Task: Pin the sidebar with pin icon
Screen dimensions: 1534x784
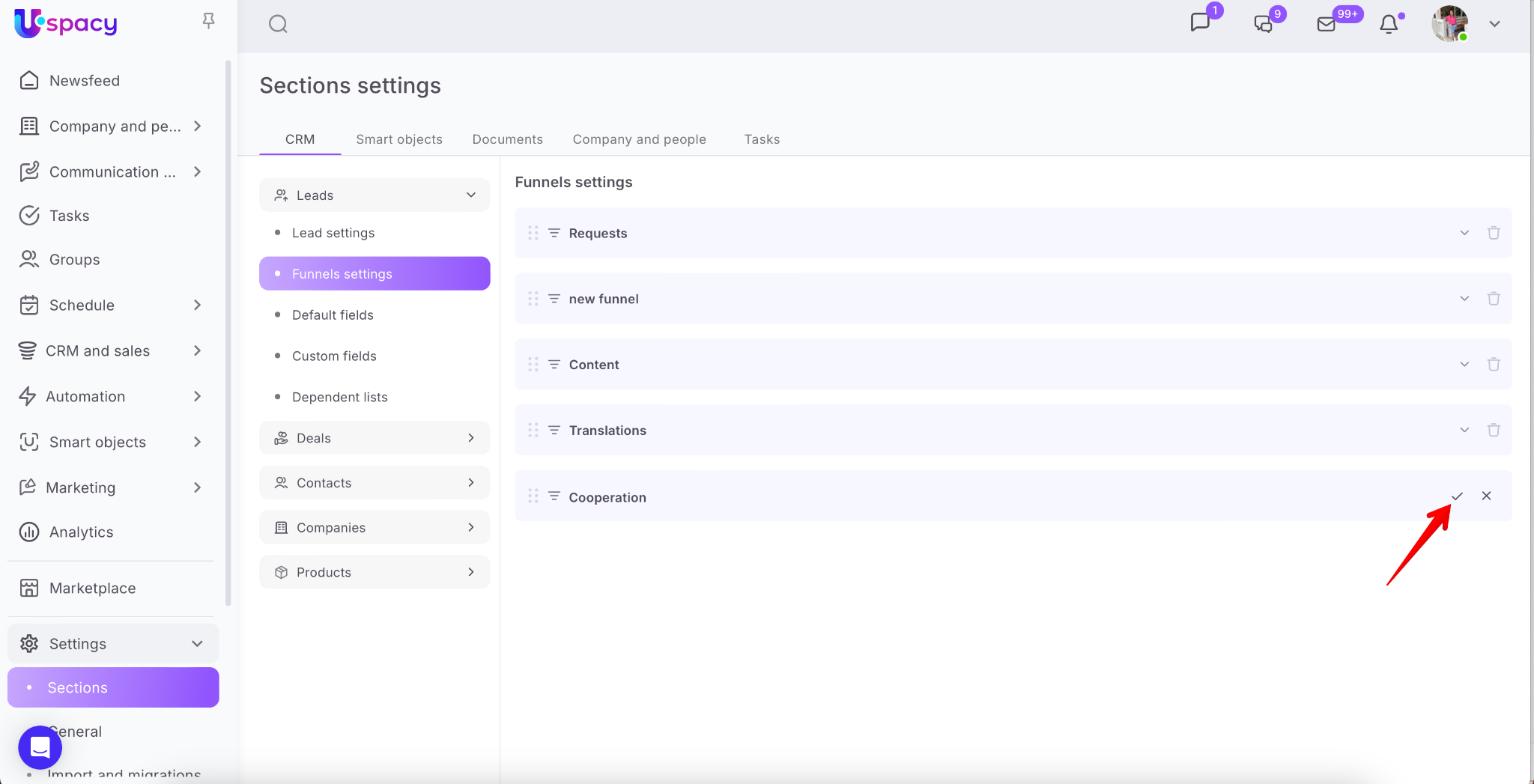Action: 208,21
